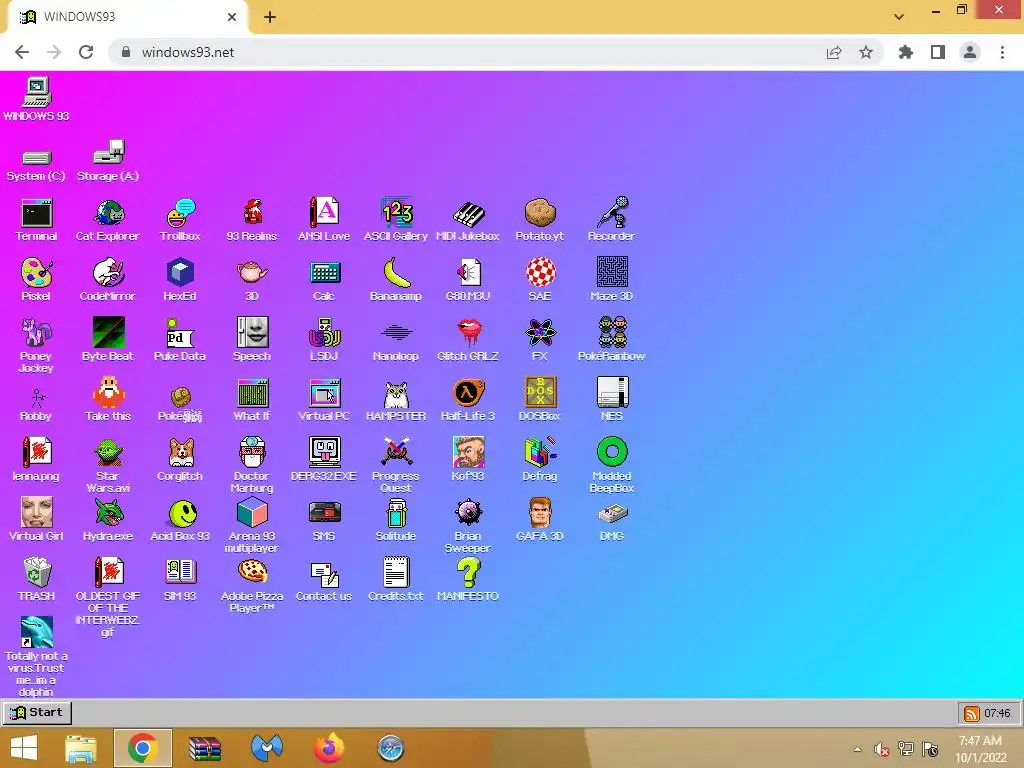Launch Adobe Pizza Player icon
Image resolution: width=1024 pixels, height=768 pixels.
[252, 586]
